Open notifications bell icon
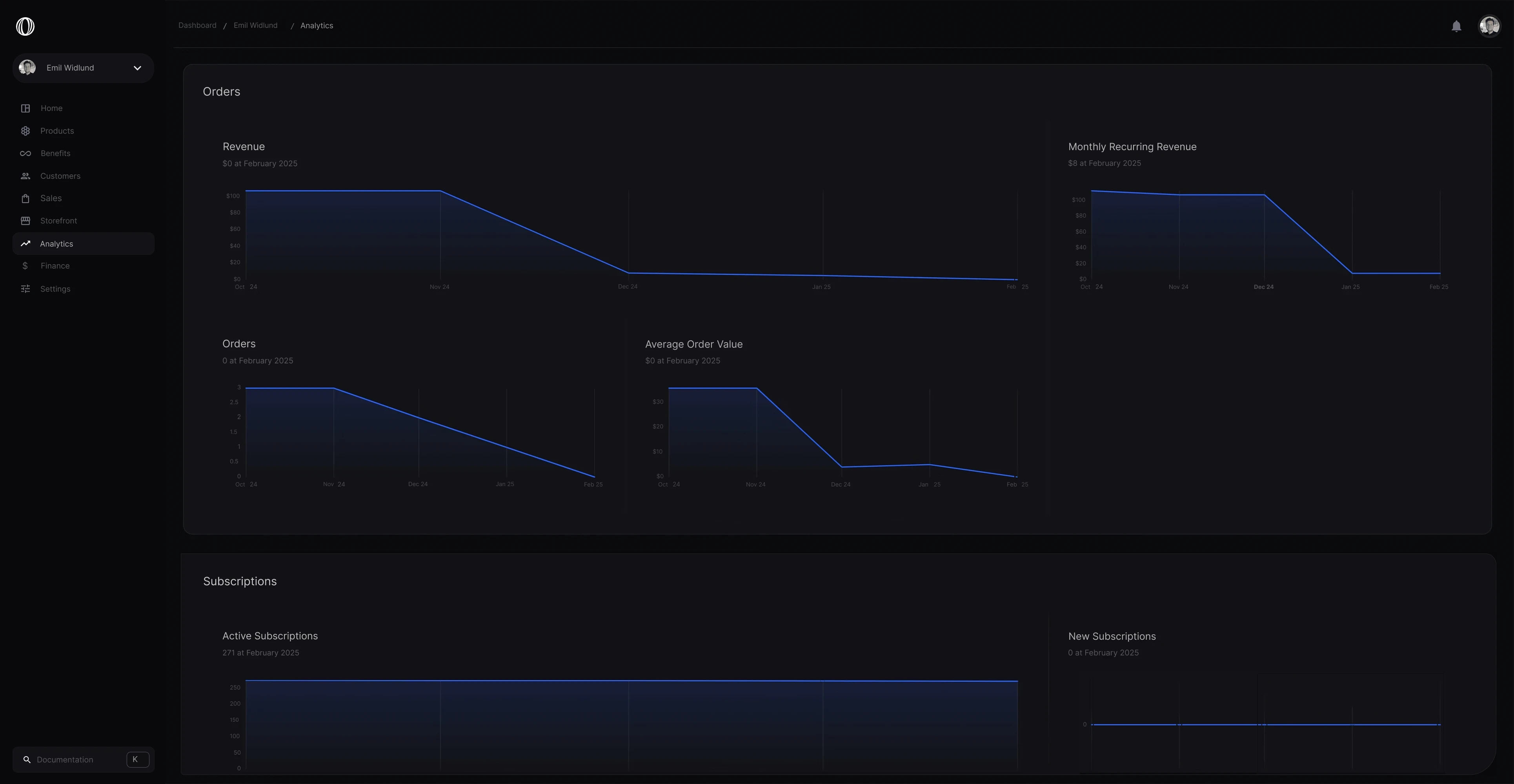The height and width of the screenshot is (784, 1514). [x=1456, y=26]
